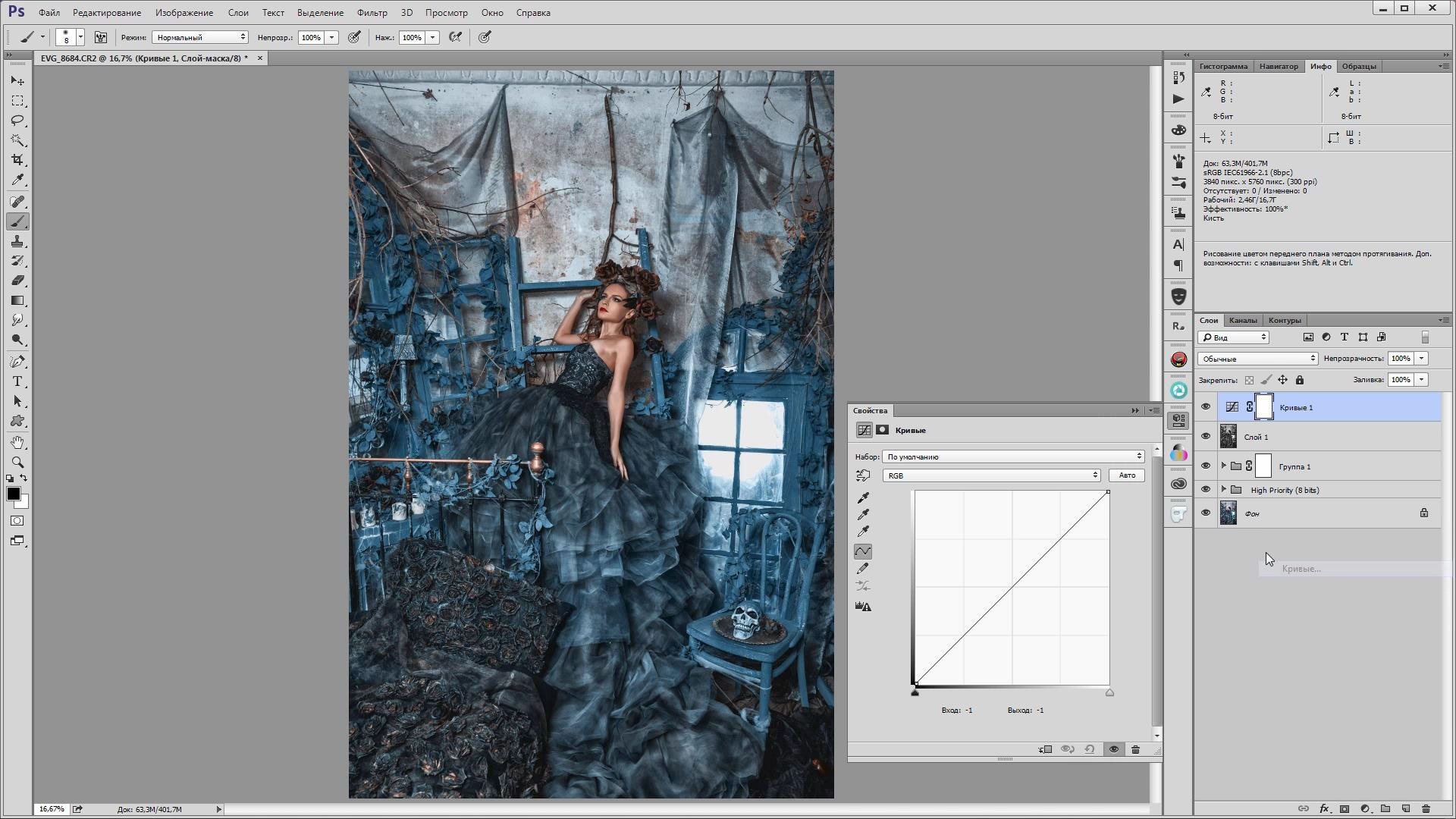The height and width of the screenshot is (819, 1456).
Task: Open the Обычные blend mode dropdown
Action: tap(1258, 359)
